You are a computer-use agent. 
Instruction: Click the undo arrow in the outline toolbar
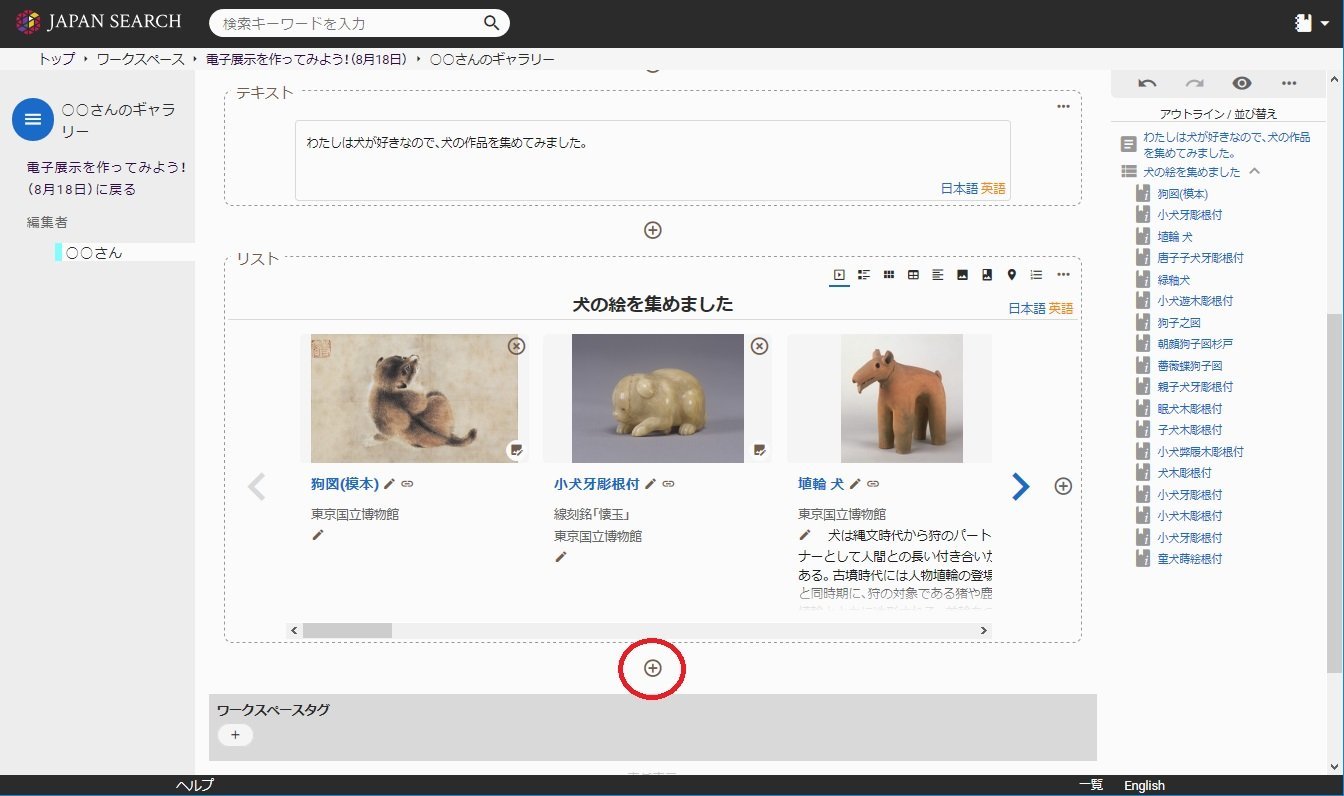(x=1147, y=83)
